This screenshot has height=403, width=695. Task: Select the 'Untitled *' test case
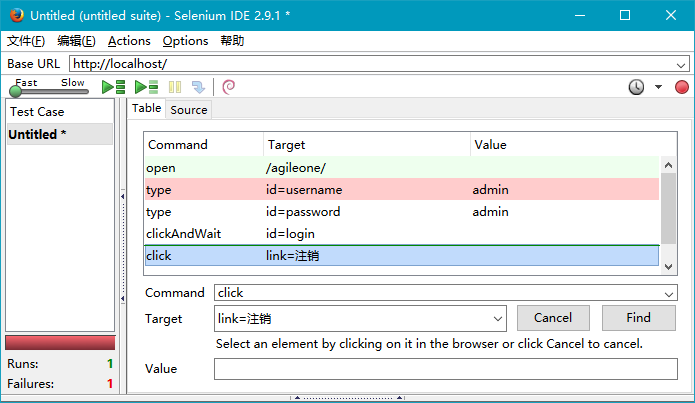[60, 134]
